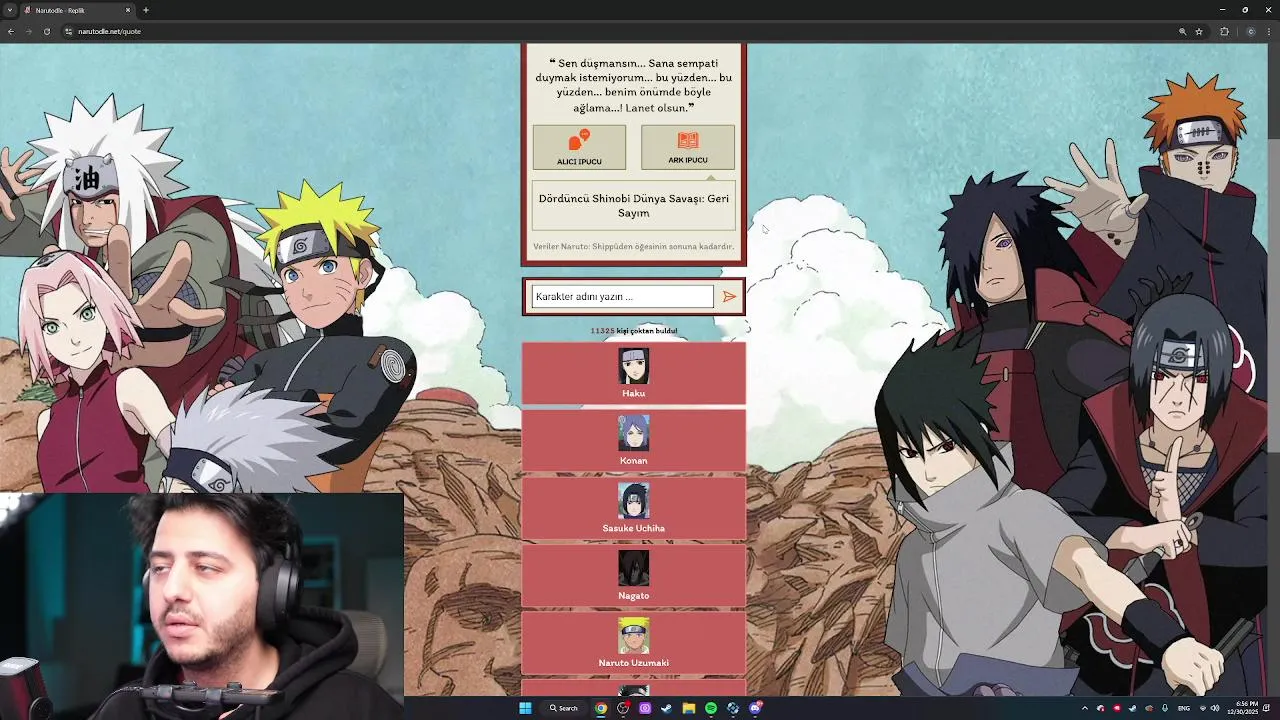This screenshot has height=720, width=1280.
Task: Open File Explorer from the taskbar
Action: (x=689, y=708)
